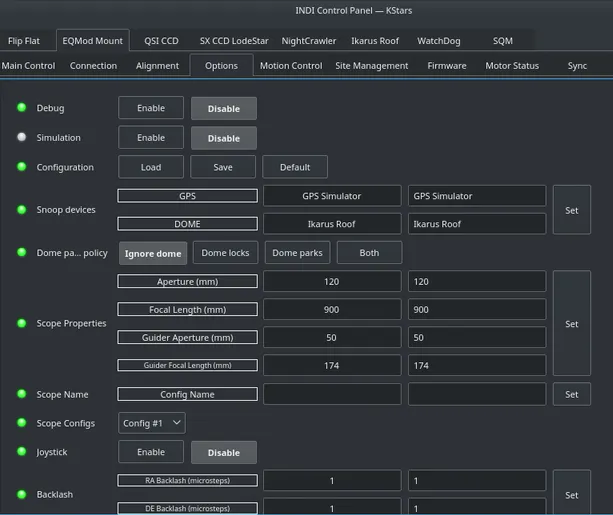Click the read-only GPS Simulator value
This screenshot has width=613, height=515.
point(332,196)
